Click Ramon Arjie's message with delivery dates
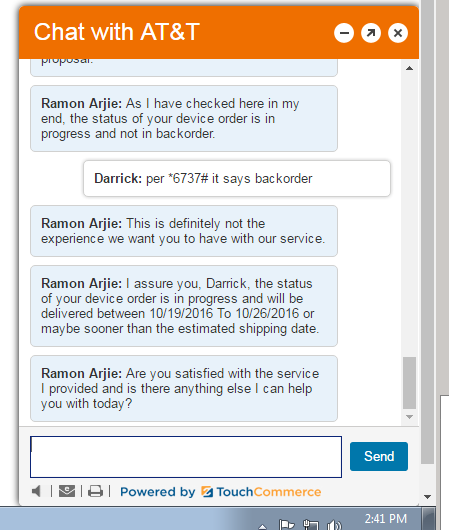Screen dimensions: 449x530 tap(184, 306)
